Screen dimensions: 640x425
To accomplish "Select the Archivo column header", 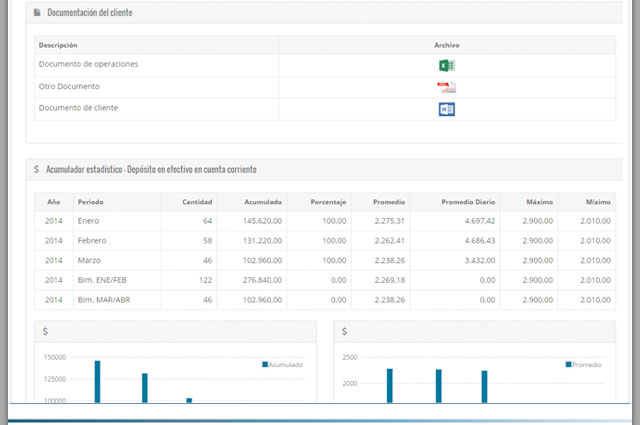I will click(x=447, y=45).
